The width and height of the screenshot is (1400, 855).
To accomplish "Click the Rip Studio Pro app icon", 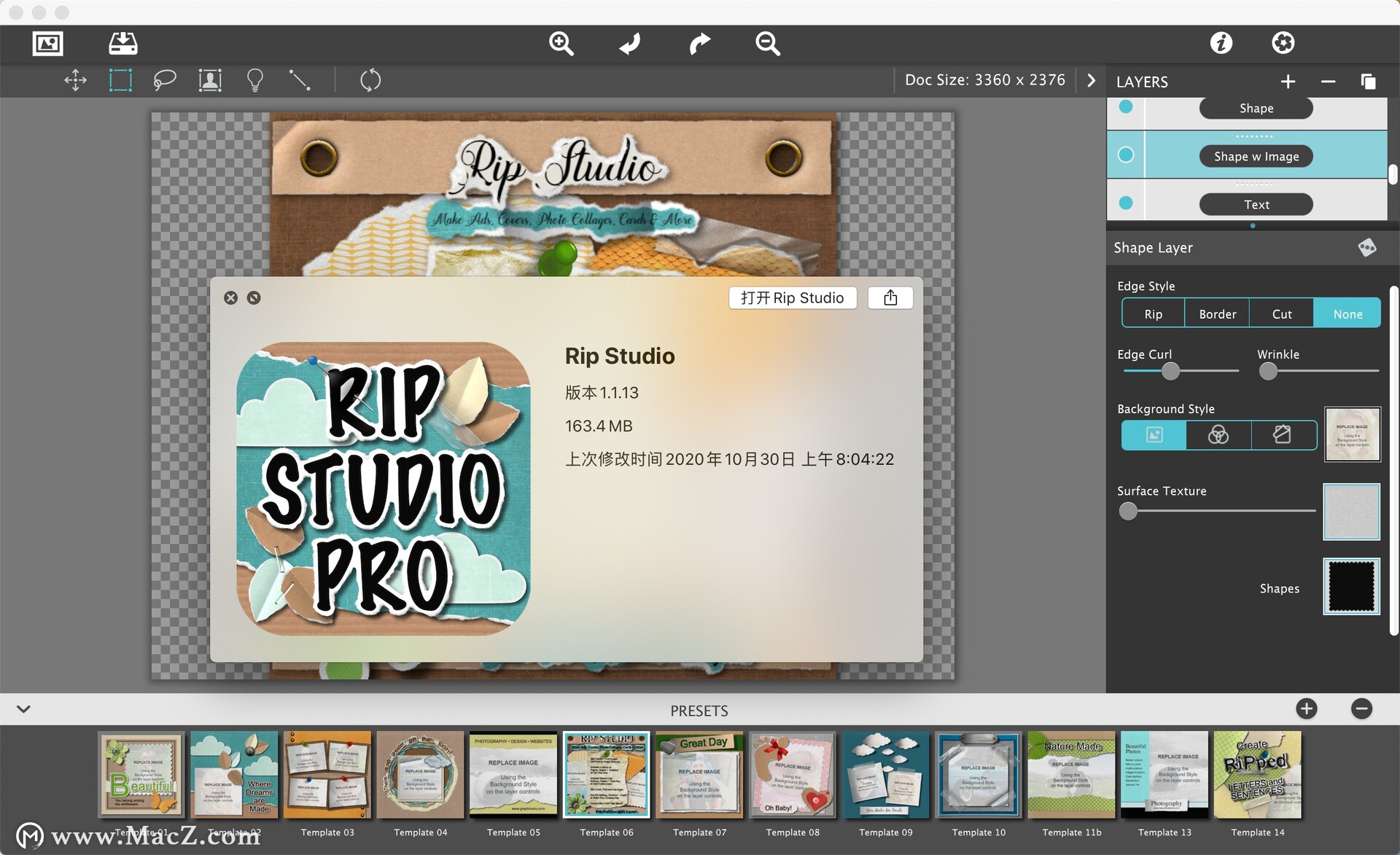I will pos(383,488).
